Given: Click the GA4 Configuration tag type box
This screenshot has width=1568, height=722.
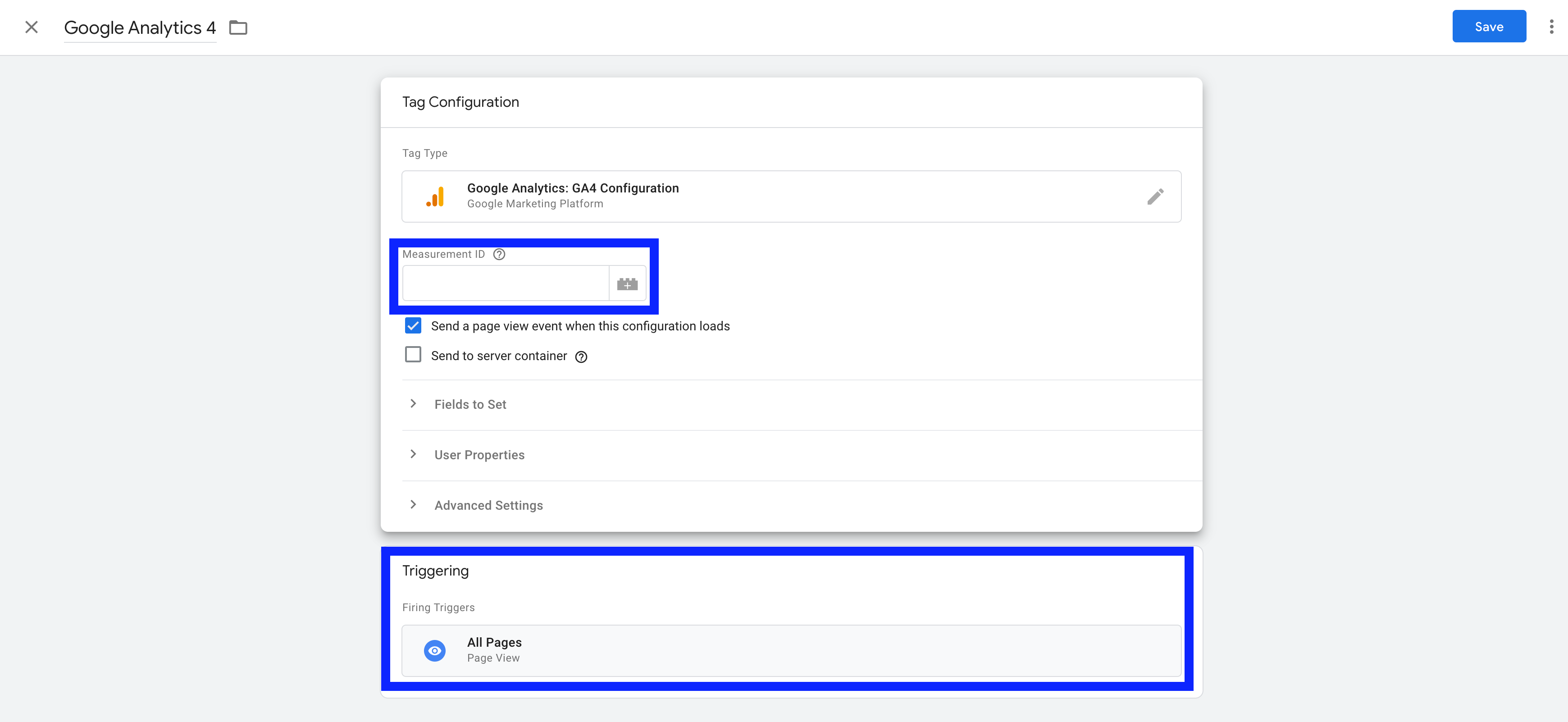Looking at the screenshot, I should [x=791, y=196].
